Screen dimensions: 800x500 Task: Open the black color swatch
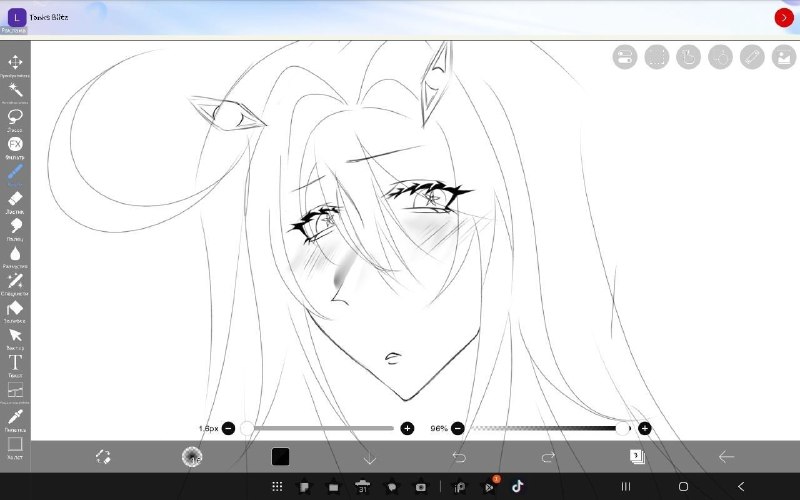[x=280, y=457]
